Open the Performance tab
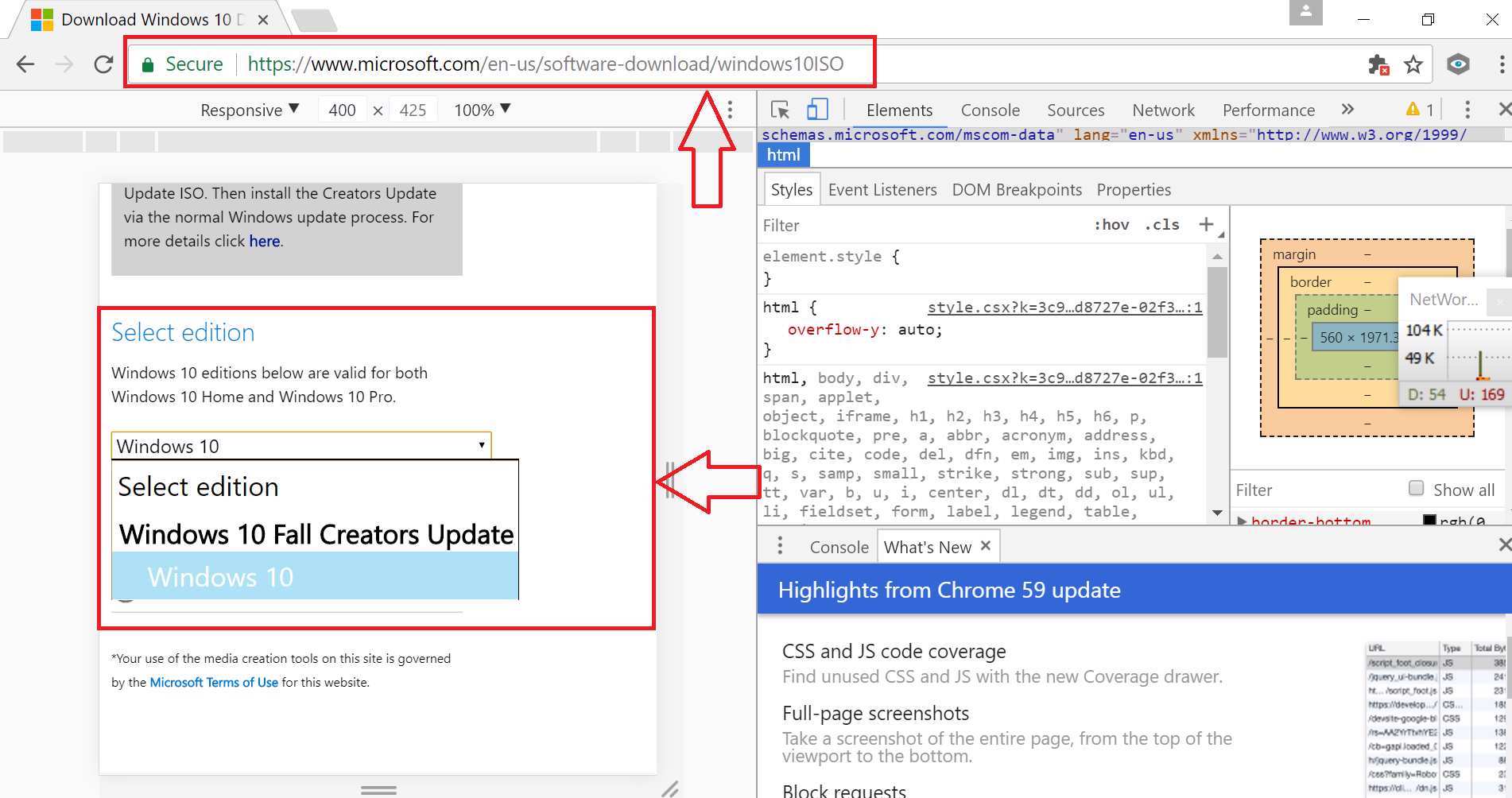Viewport: 1512px width, 798px height. [x=1268, y=110]
